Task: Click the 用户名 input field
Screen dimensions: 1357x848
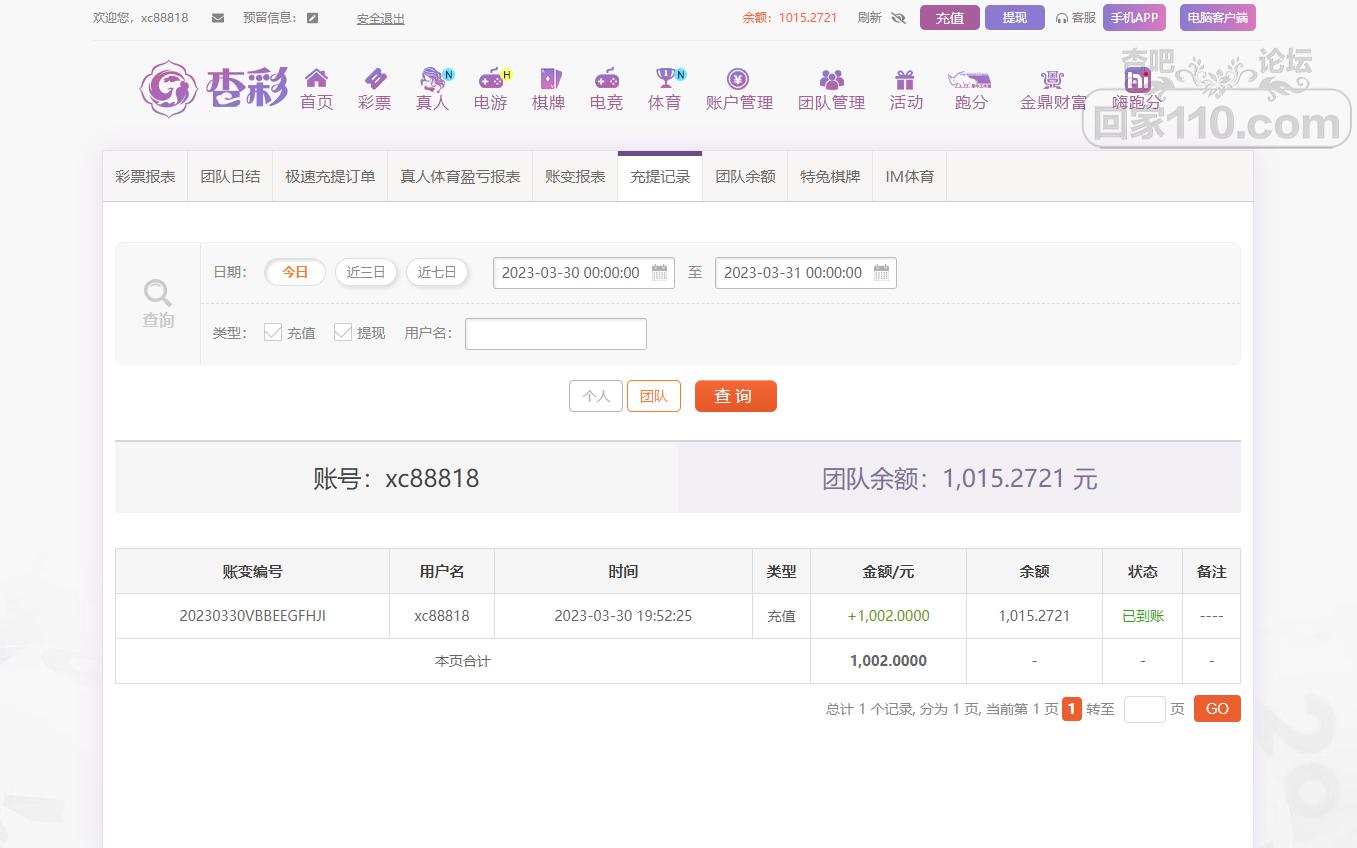Action: [x=556, y=334]
